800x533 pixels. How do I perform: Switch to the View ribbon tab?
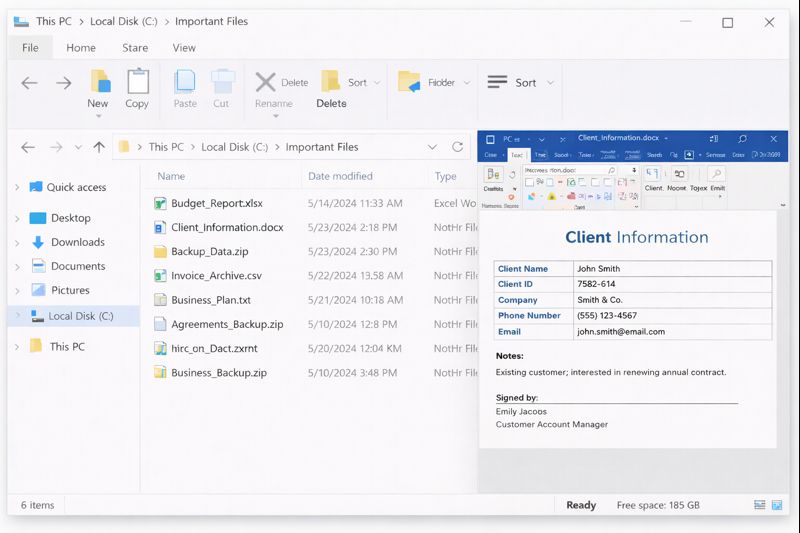click(x=184, y=47)
